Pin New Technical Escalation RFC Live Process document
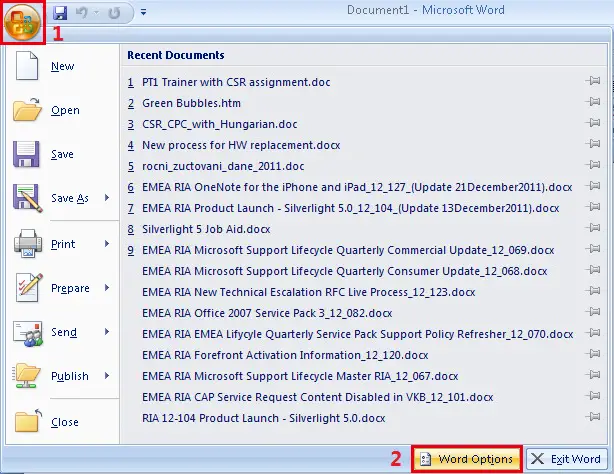Image resolution: width=614 pixels, height=474 pixels. pyautogui.click(x=593, y=291)
